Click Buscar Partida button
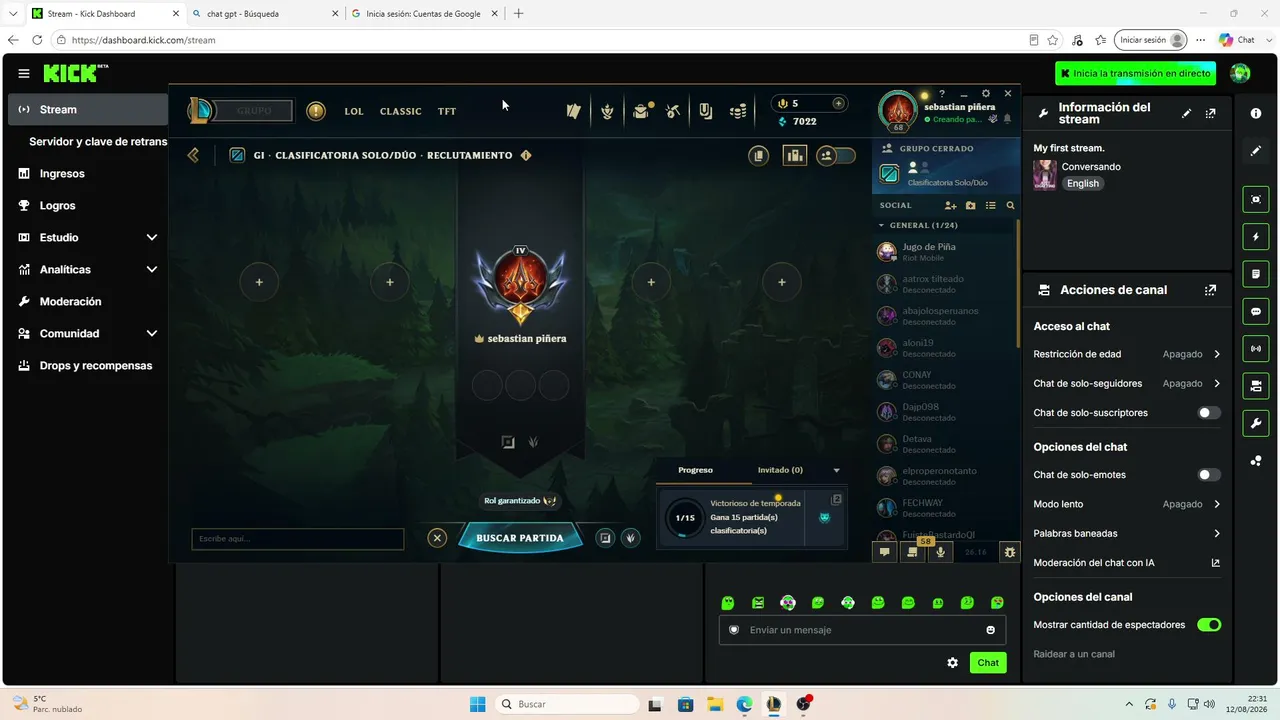Image resolution: width=1280 pixels, height=720 pixels. [x=520, y=538]
